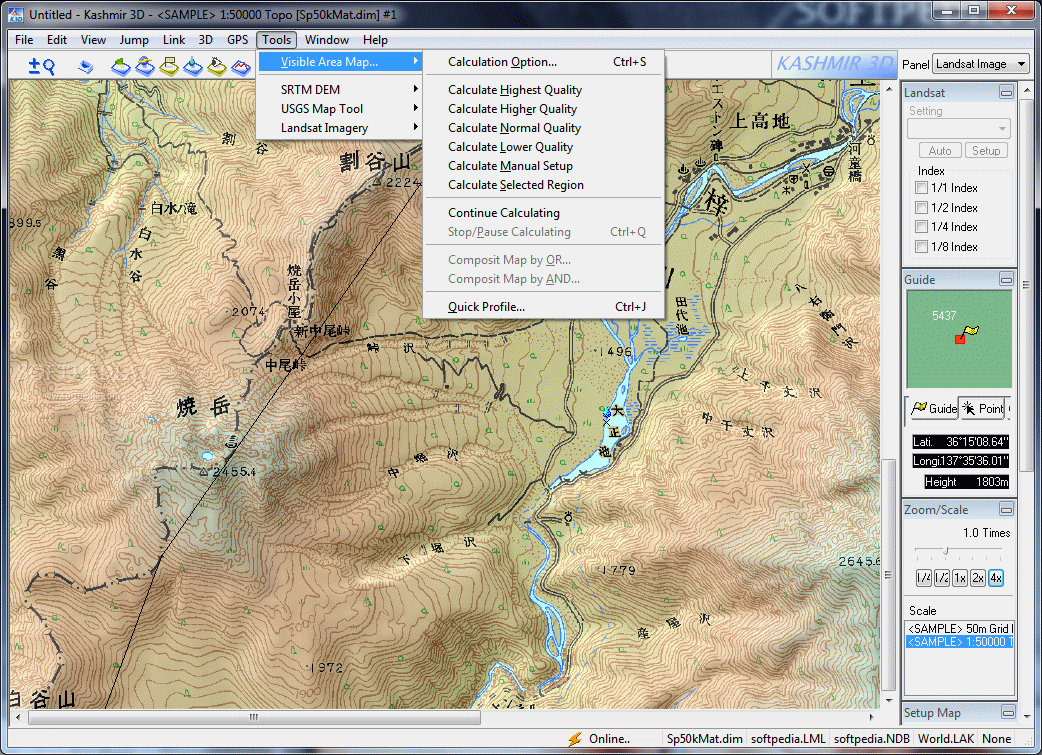Open the GPS menu

[237, 40]
